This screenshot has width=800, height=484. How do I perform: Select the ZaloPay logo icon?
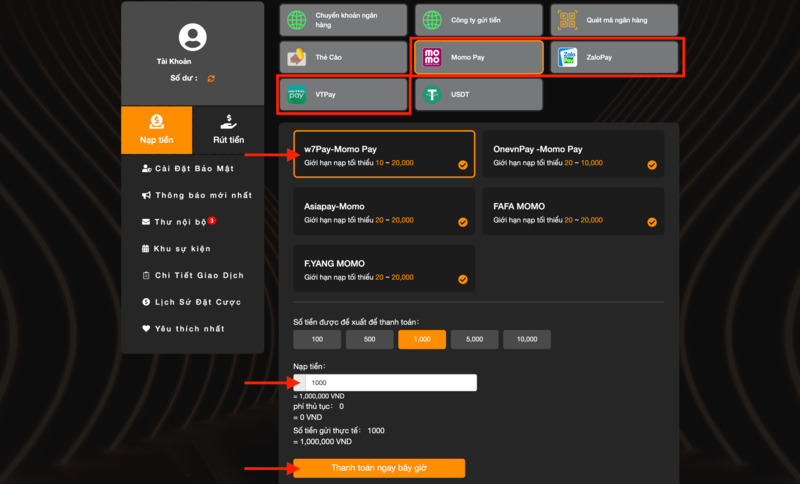[567, 57]
